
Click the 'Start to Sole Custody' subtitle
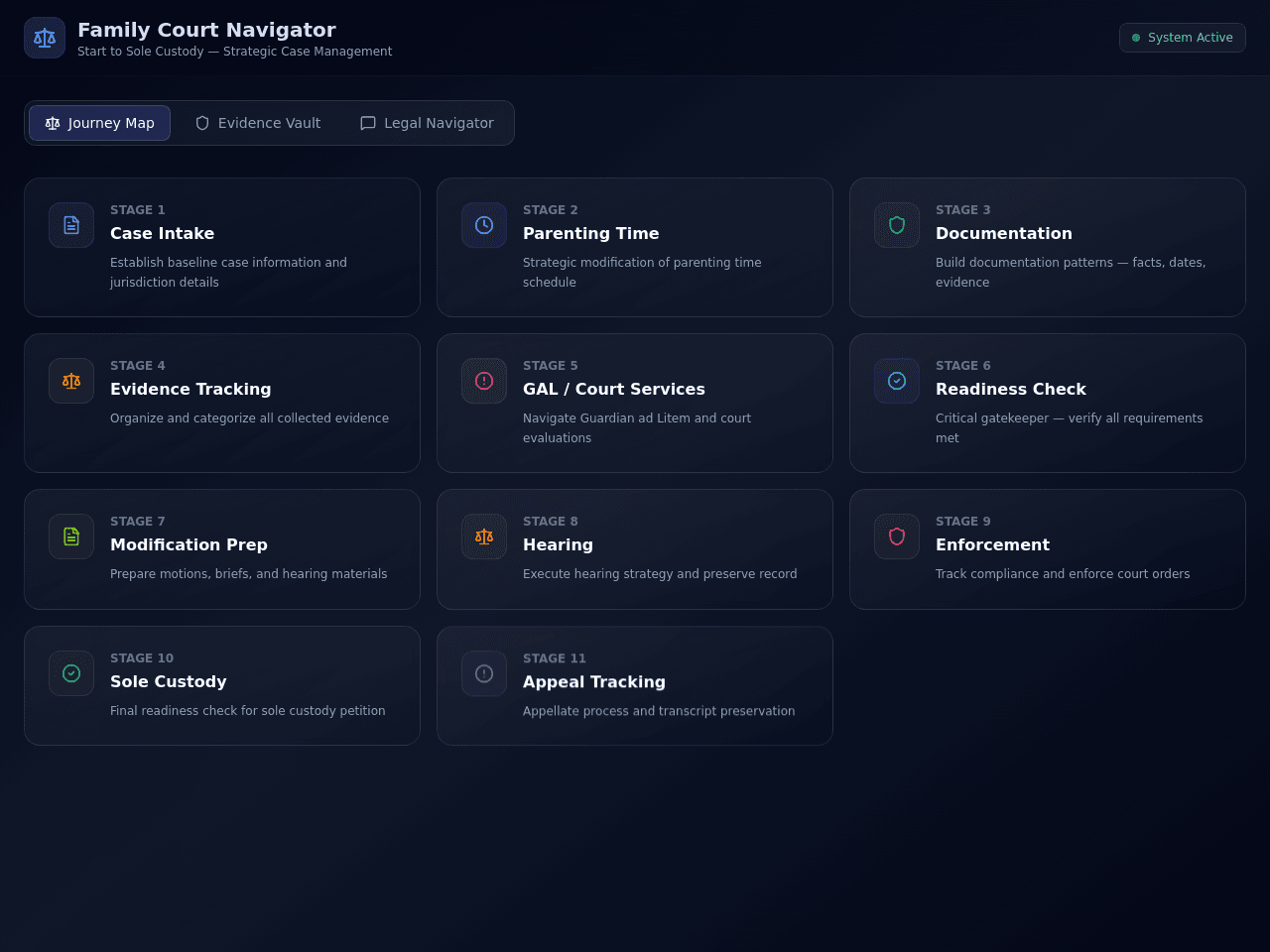pos(234,52)
